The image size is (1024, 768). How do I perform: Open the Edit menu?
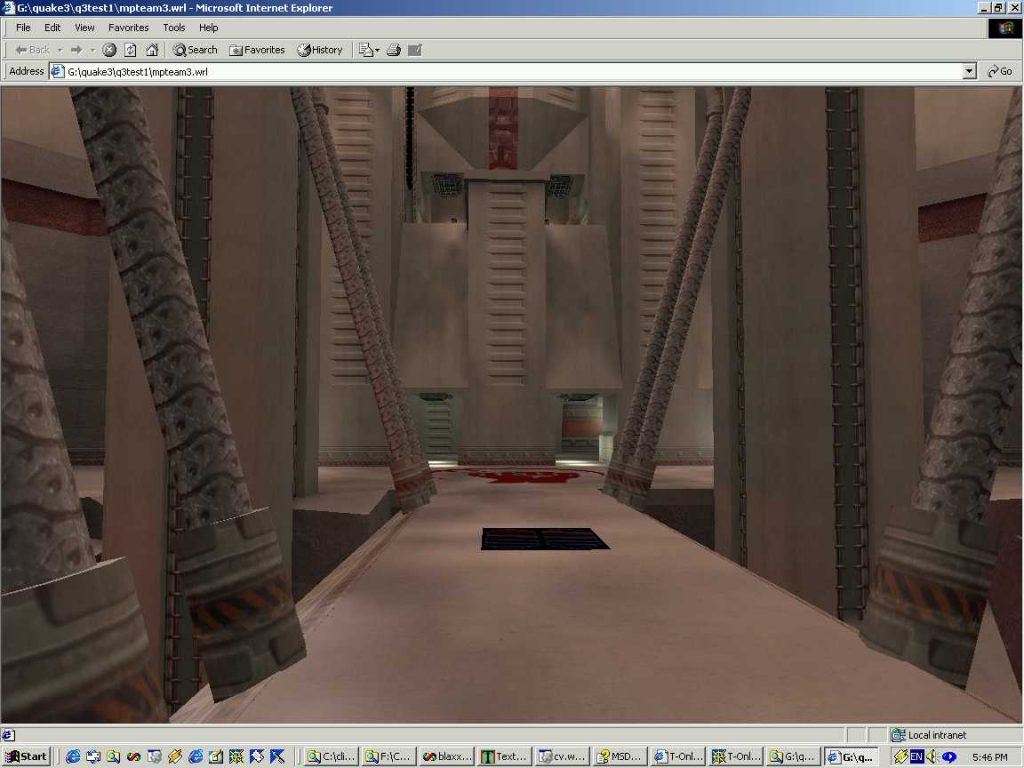[x=52, y=27]
